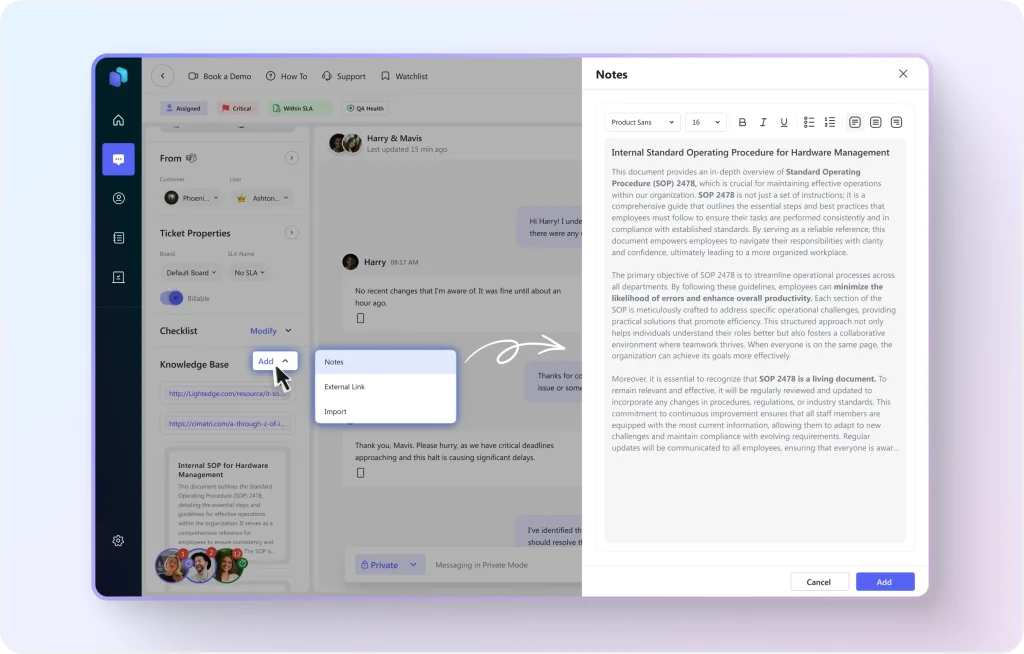
Task: Click the Cancel button in Notes panel
Action: (x=819, y=581)
